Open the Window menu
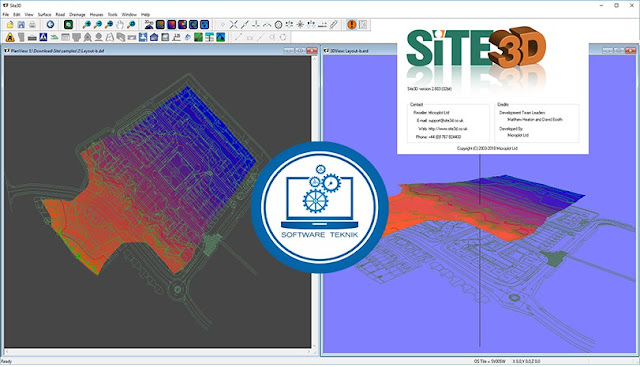Screen dimensions: 640x367 click(x=129, y=14)
